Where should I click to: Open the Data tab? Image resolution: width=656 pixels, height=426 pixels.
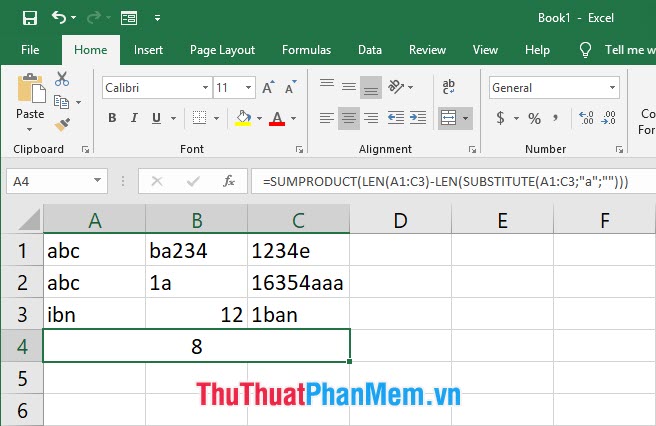pos(370,50)
